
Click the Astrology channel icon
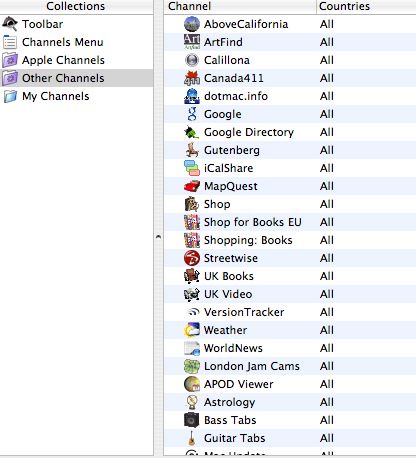192,402
